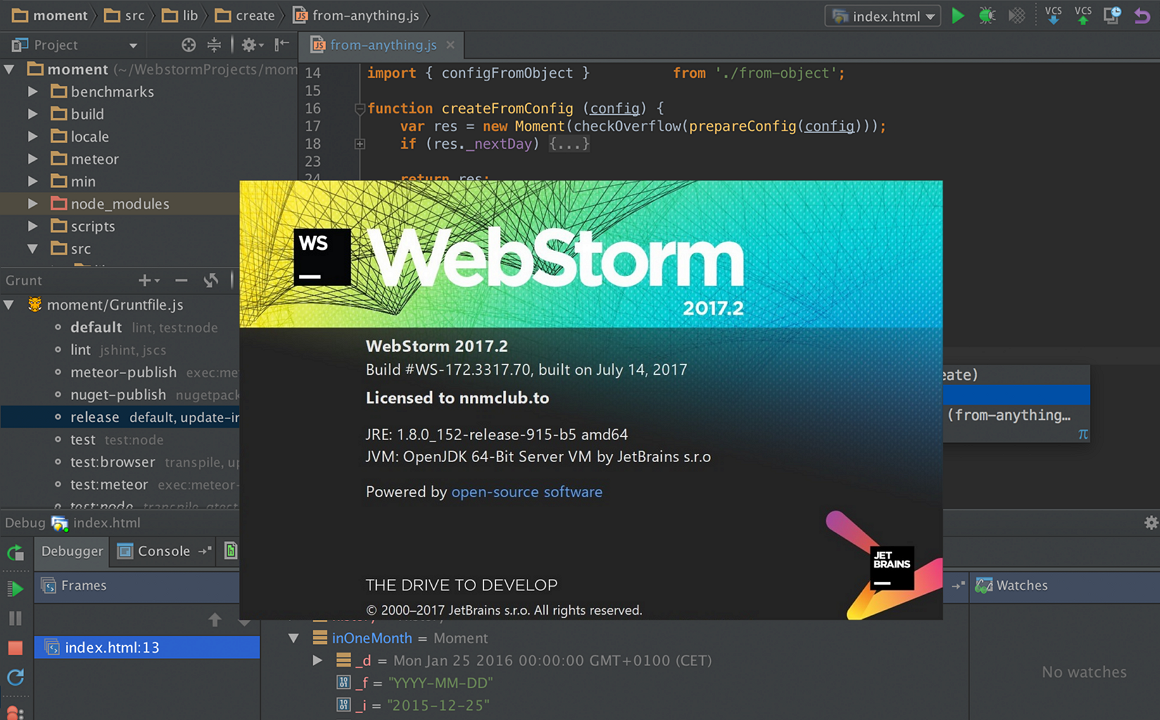The width and height of the screenshot is (1160, 720).
Task: Click the JetBrains logo in About dialog
Action: (x=892, y=568)
